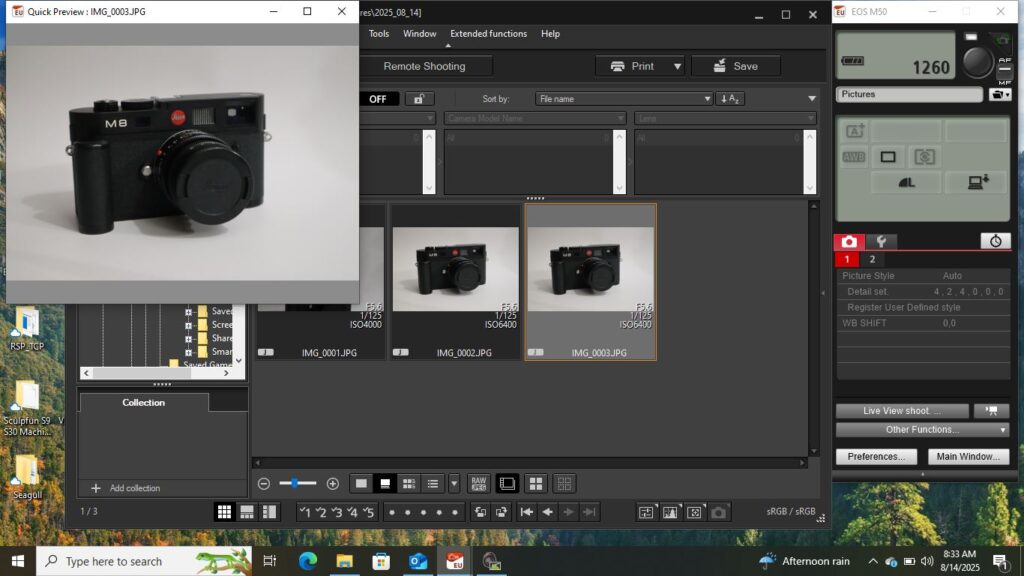Select shooting menu page 2
1024x576 pixels.
(x=872, y=259)
